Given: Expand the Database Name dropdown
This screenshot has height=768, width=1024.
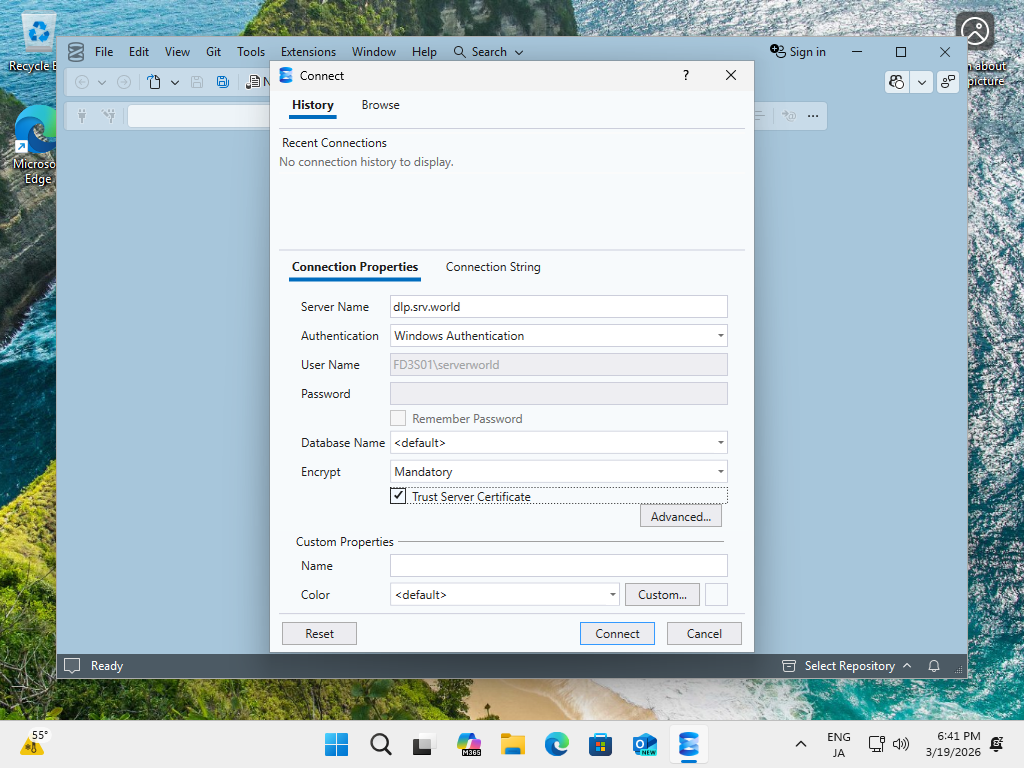Looking at the screenshot, I should [x=720, y=443].
